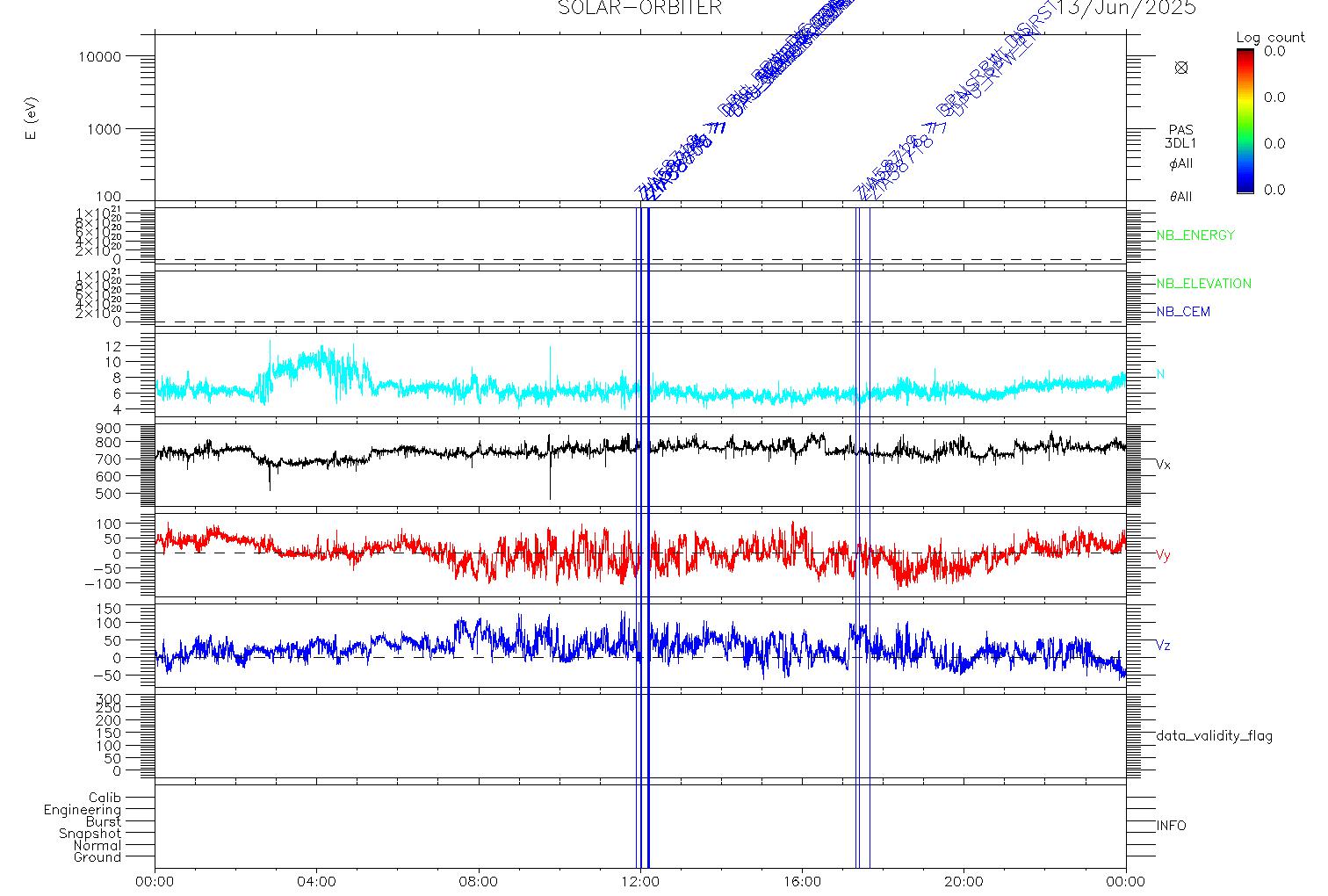Click the green NB_ELEVATION label

click(1203, 284)
